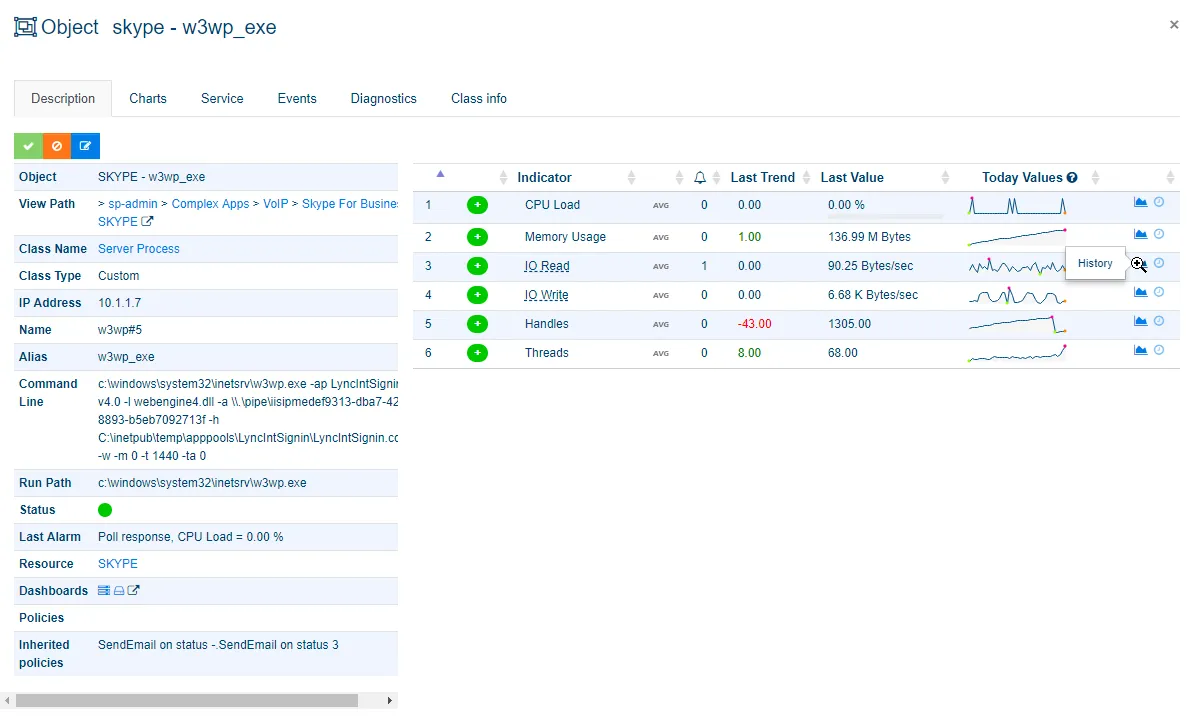Sort table by Last Trend column arrows
This screenshot has height=720, width=1187.
pyautogui.click(x=806, y=178)
